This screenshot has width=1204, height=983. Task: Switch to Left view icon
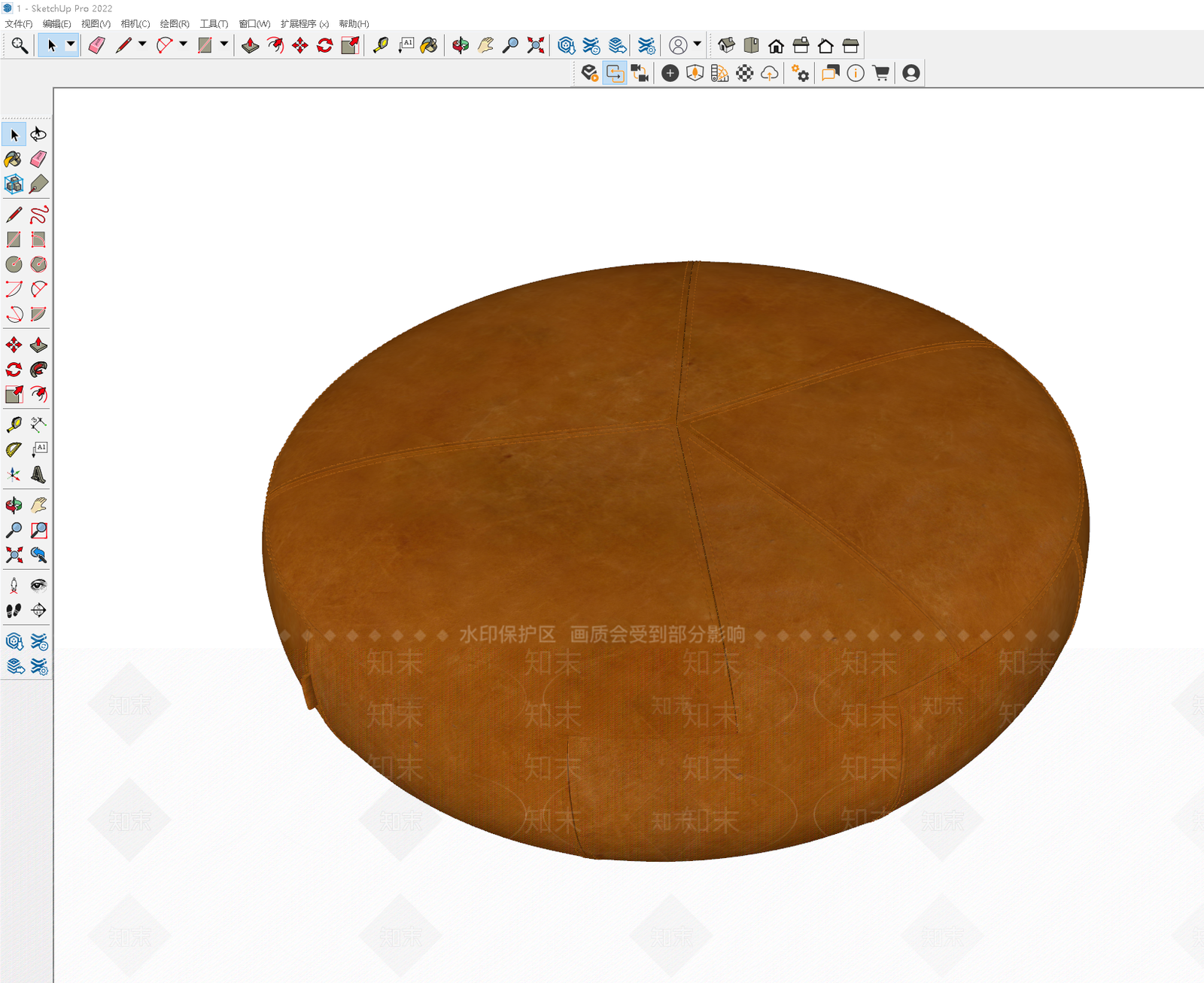click(x=850, y=46)
